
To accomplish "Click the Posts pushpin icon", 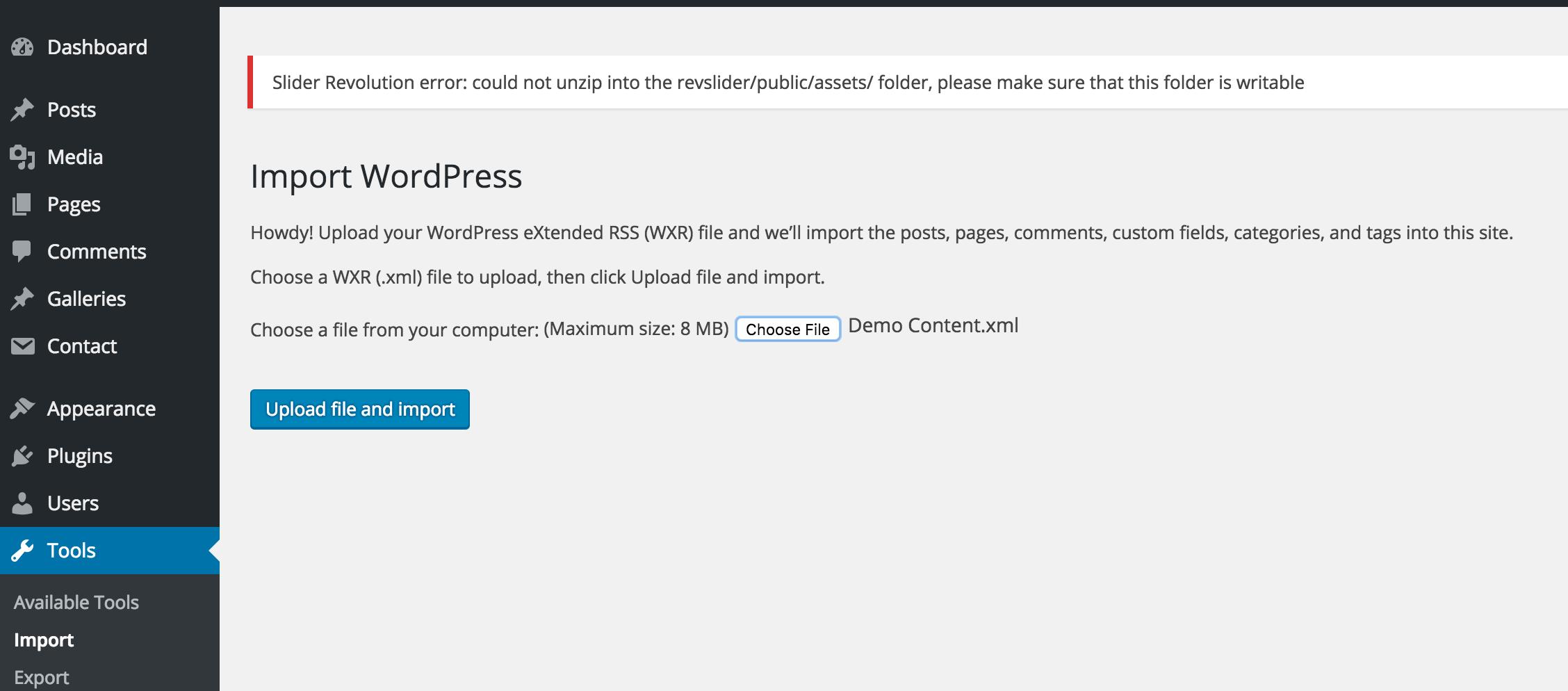I will tap(23, 109).
